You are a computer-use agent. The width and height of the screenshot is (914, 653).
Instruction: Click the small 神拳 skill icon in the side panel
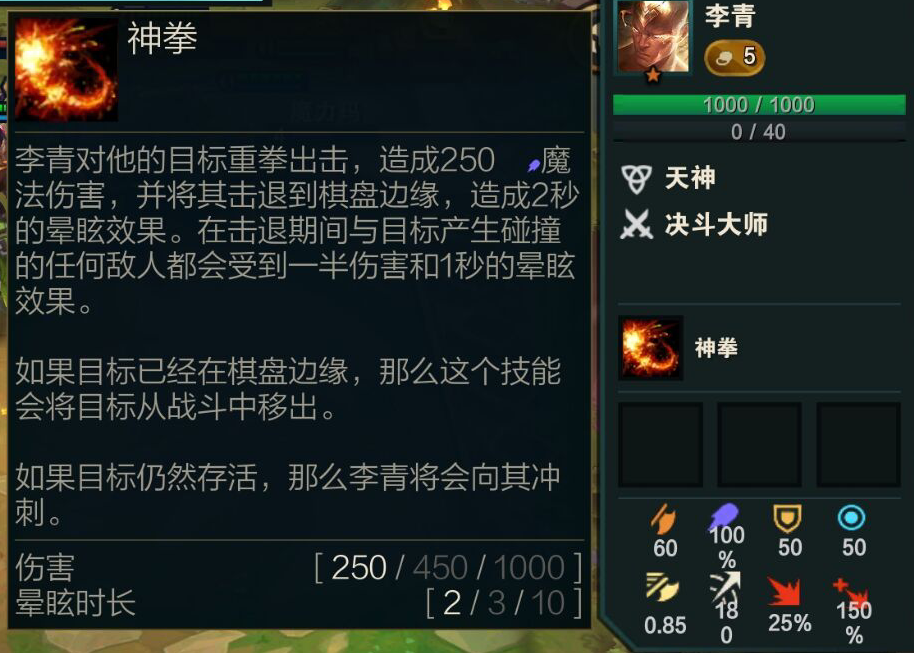click(651, 348)
